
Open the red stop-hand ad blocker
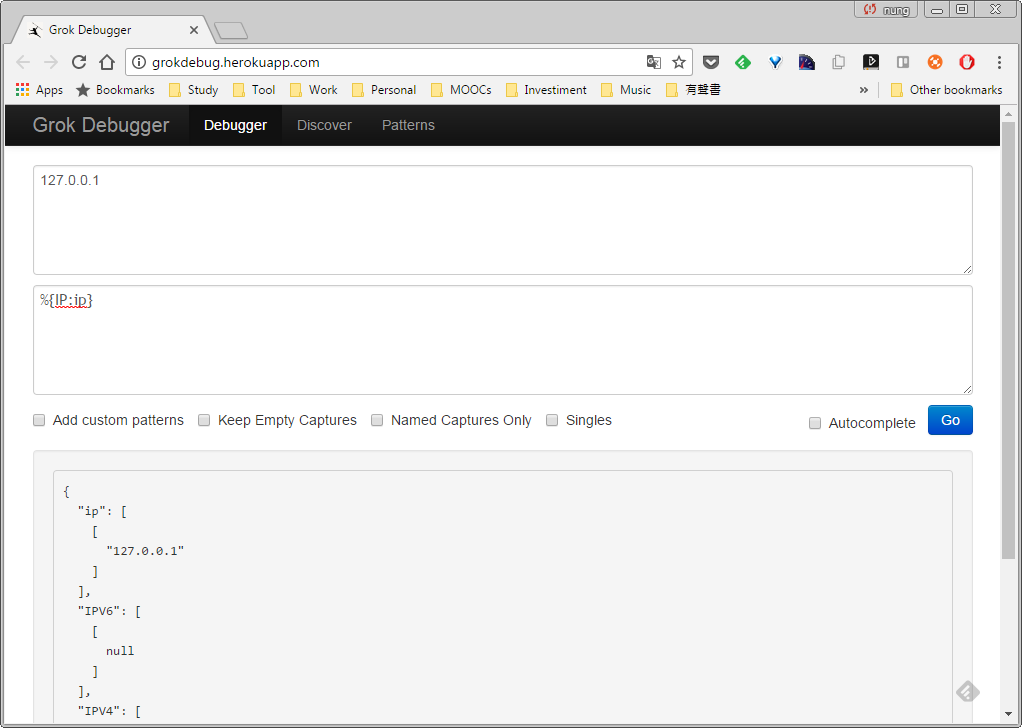pyautogui.click(x=967, y=63)
